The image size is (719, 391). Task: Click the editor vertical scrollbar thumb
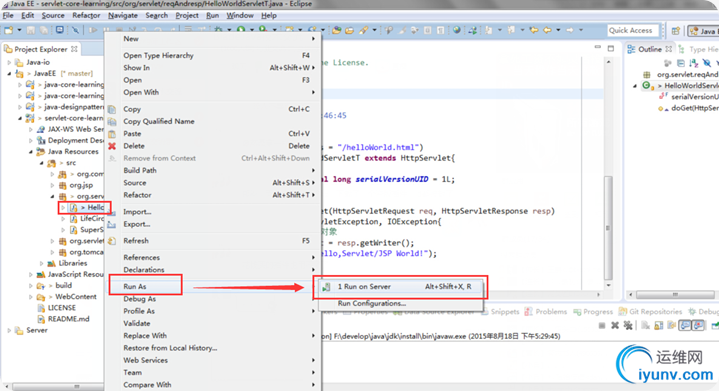[x=608, y=228]
